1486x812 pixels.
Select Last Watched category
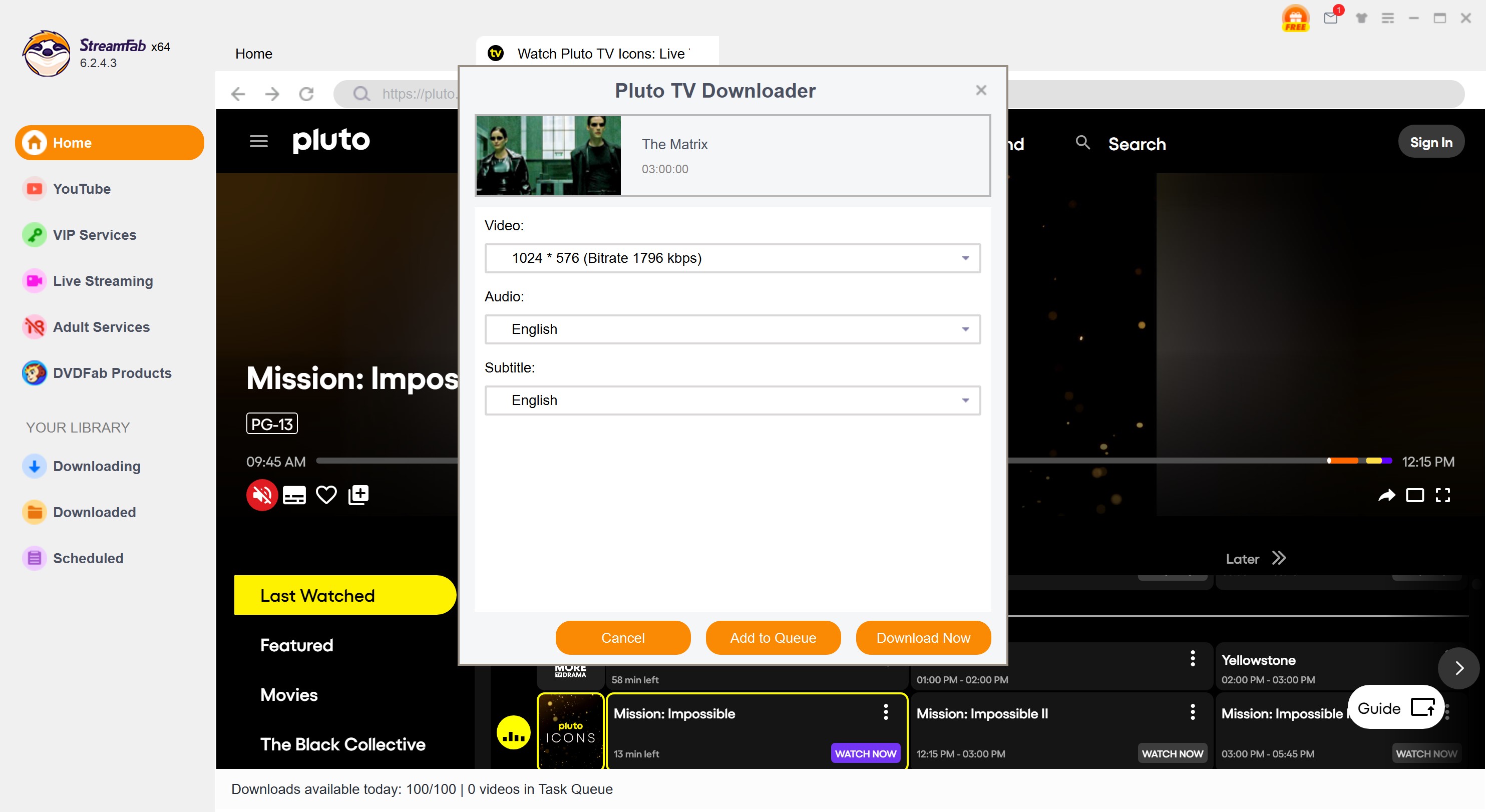[345, 595]
